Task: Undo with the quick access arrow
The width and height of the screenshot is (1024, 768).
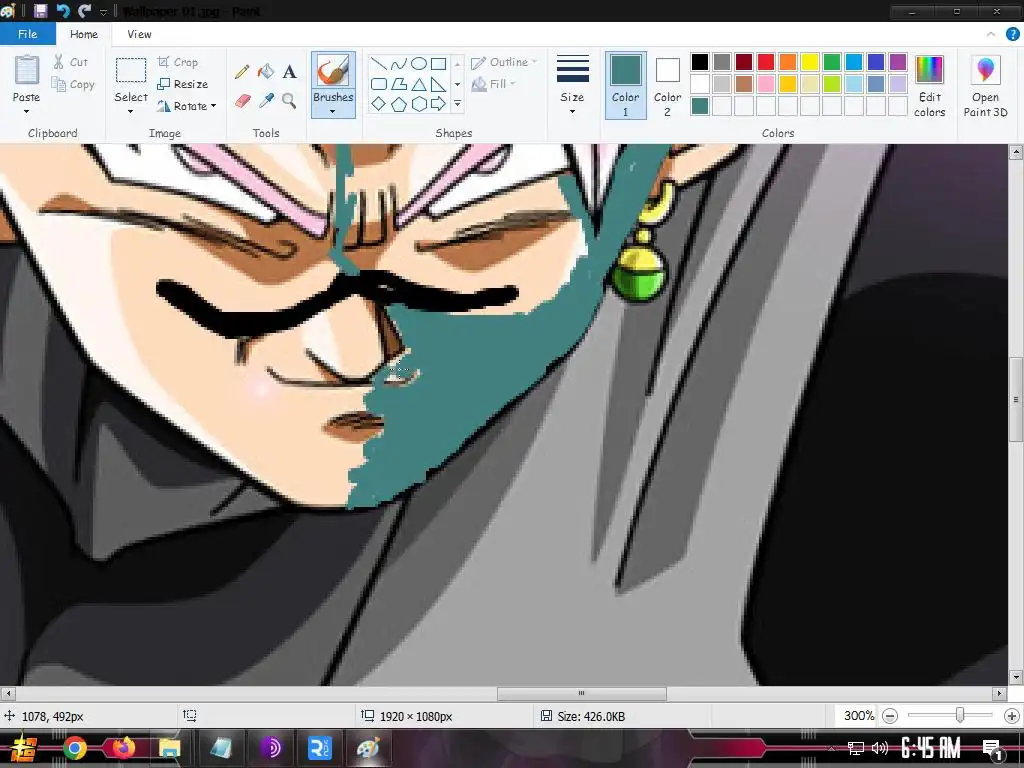Action: pyautogui.click(x=63, y=10)
